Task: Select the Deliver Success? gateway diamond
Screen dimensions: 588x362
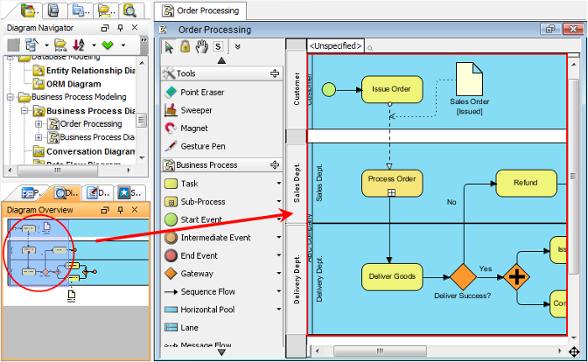Action: pos(463,277)
